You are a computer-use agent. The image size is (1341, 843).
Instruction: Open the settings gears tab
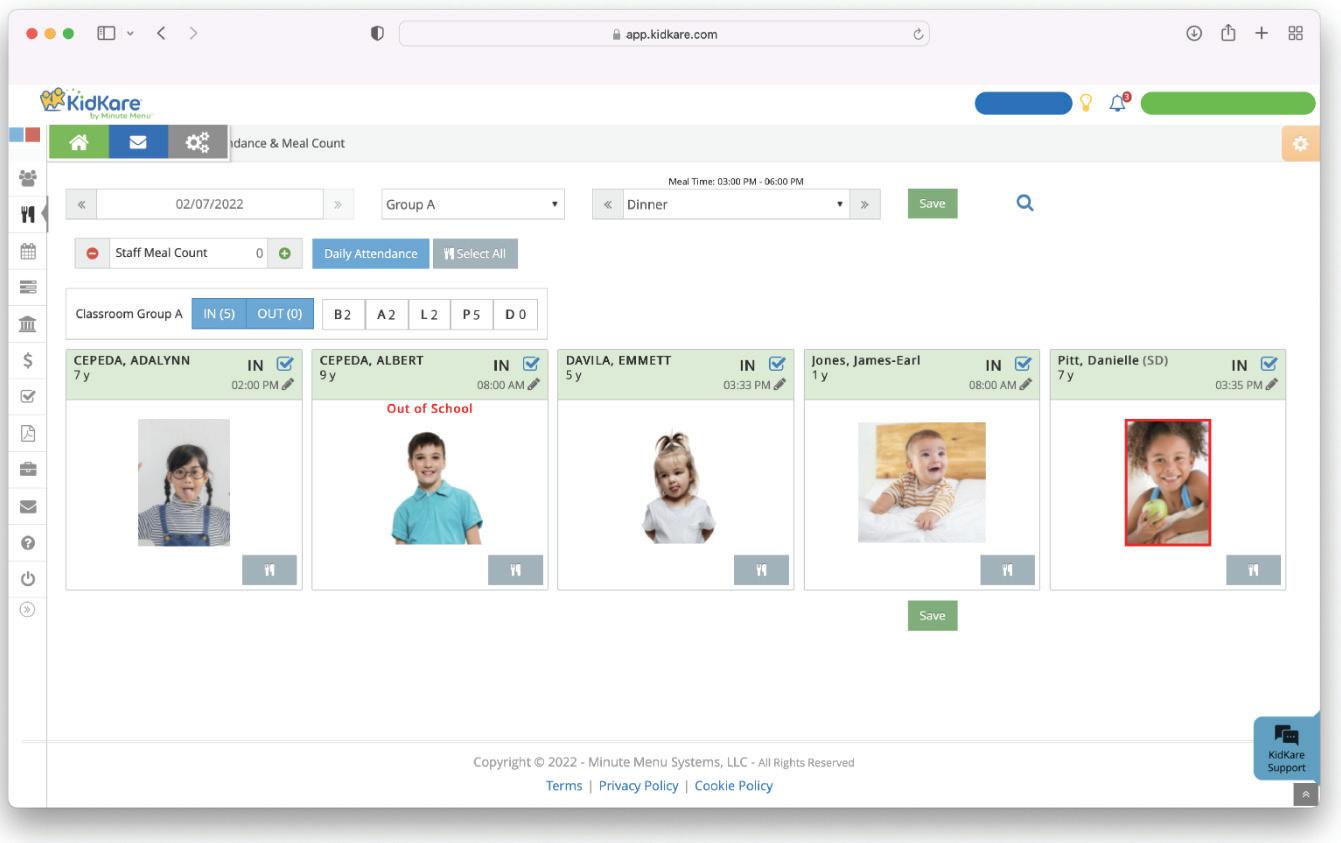click(198, 143)
